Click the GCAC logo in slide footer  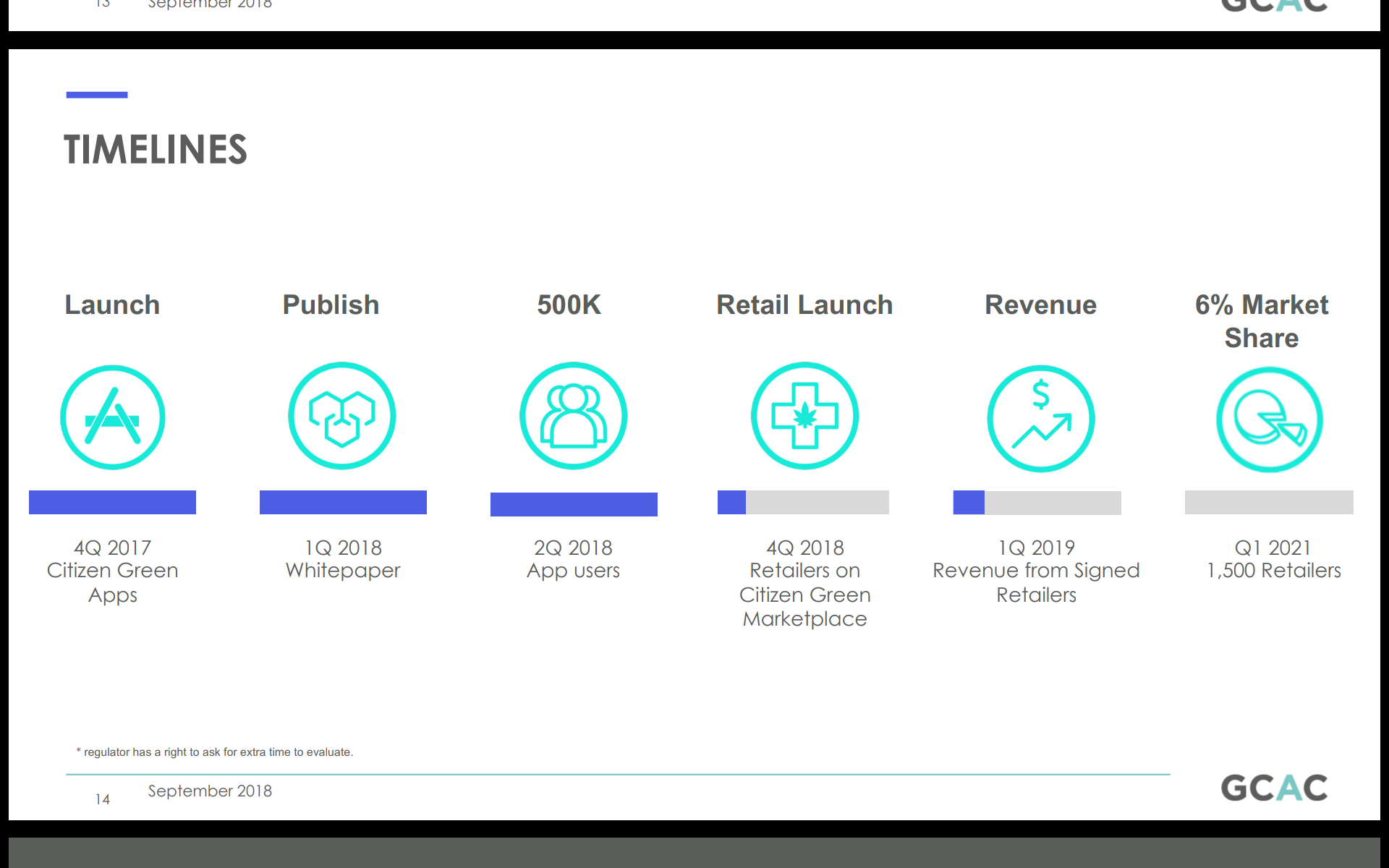(1274, 787)
